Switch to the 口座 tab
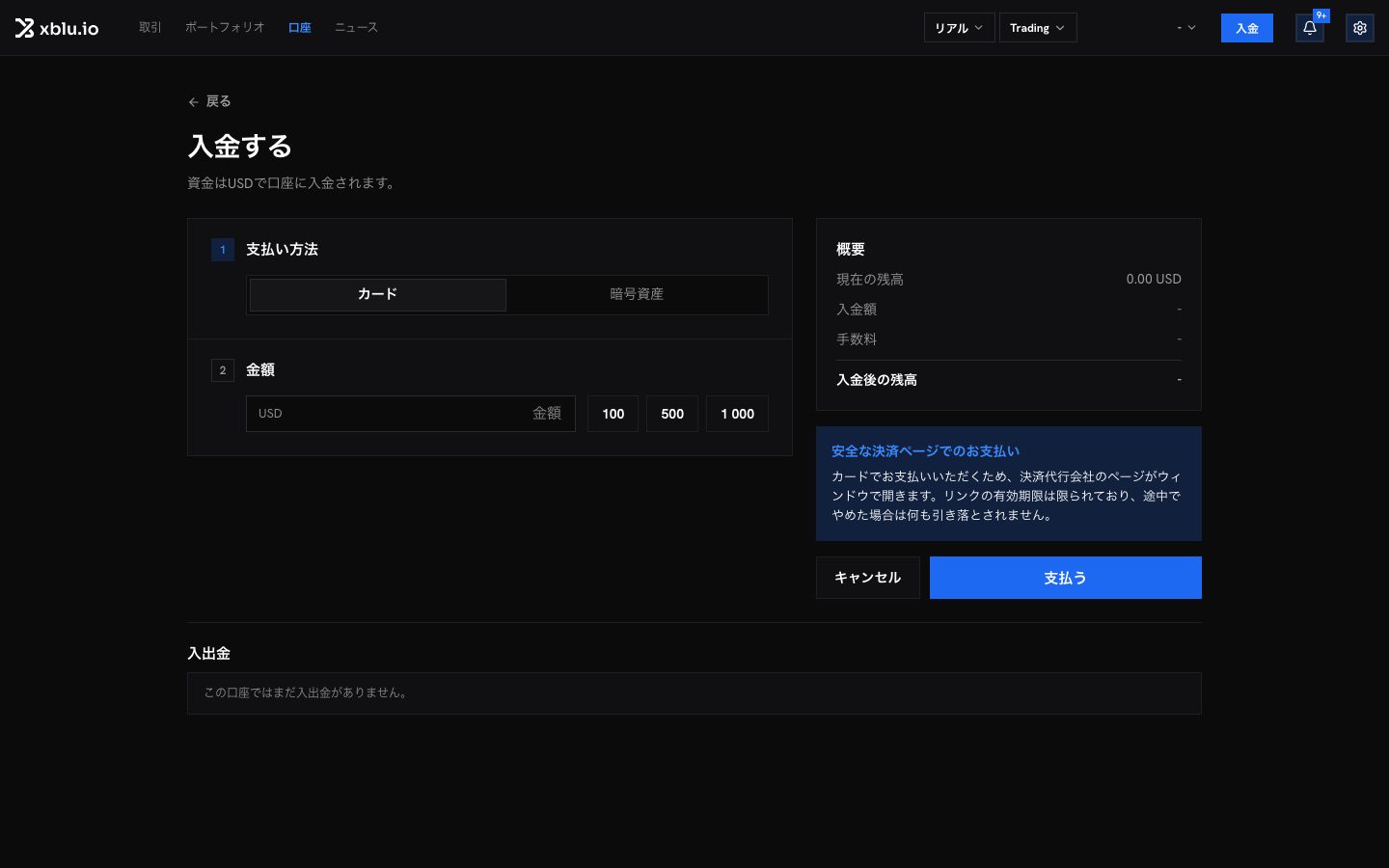 300,27
